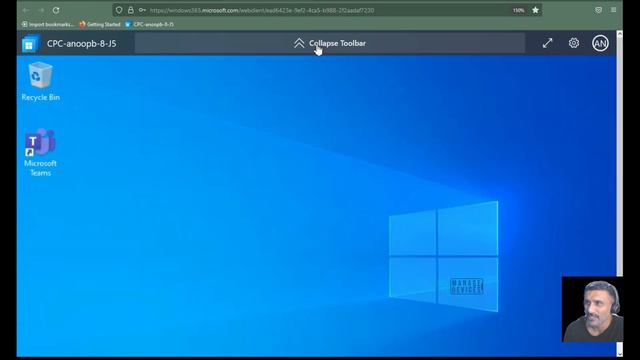Click the webcam presenter video thumbnail
Viewport: 640px width, 360px height.
click(x=592, y=309)
